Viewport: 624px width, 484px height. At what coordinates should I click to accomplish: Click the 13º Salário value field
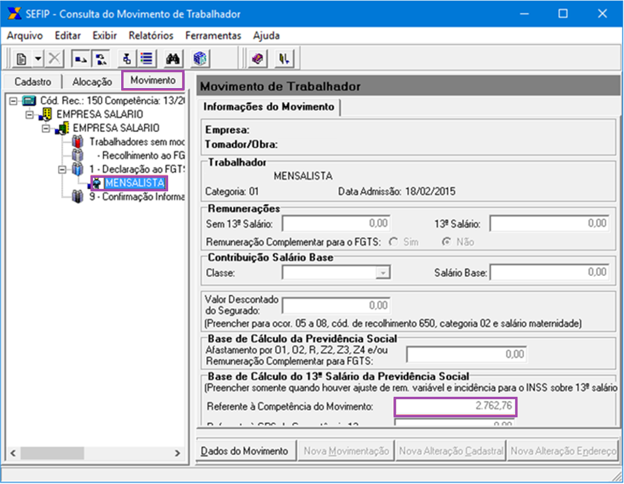550,223
